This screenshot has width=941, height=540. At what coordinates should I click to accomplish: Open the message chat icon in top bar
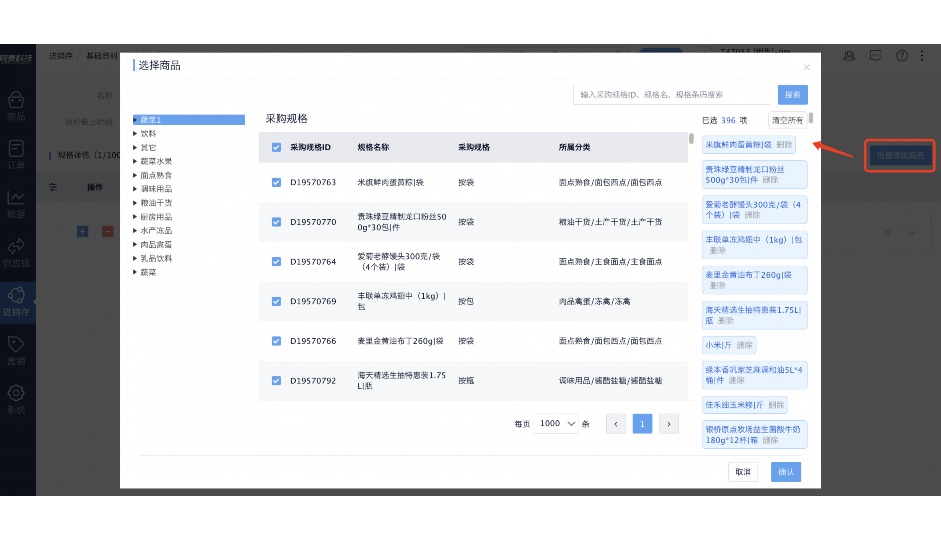click(x=876, y=56)
